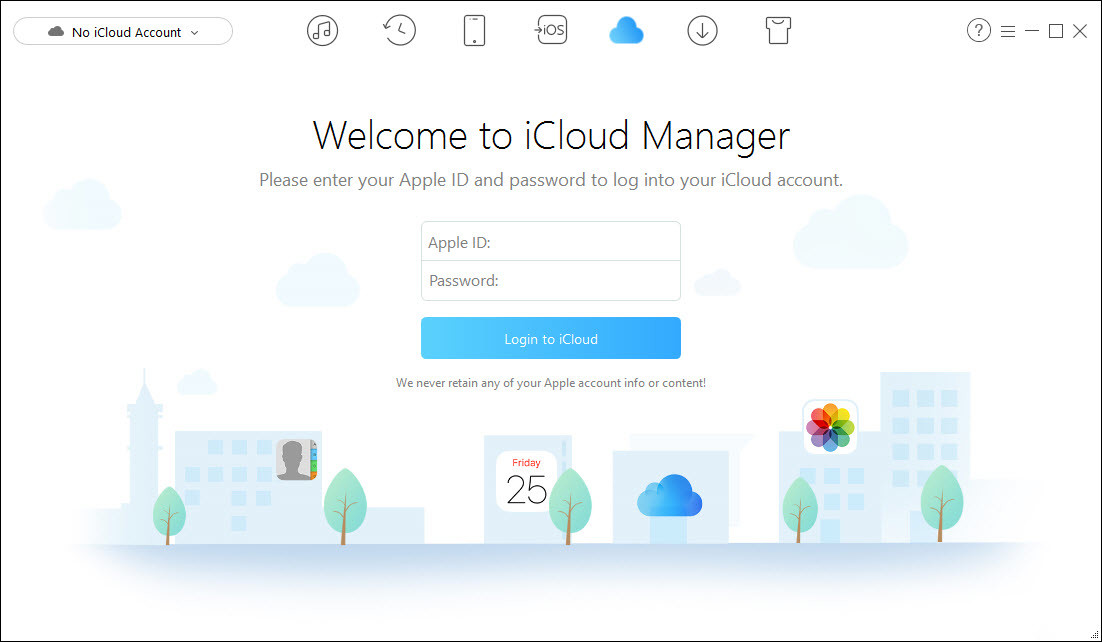Close the iCloud Manager window
This screenshot has width=1102, height=642.
tap(1080, 31)
